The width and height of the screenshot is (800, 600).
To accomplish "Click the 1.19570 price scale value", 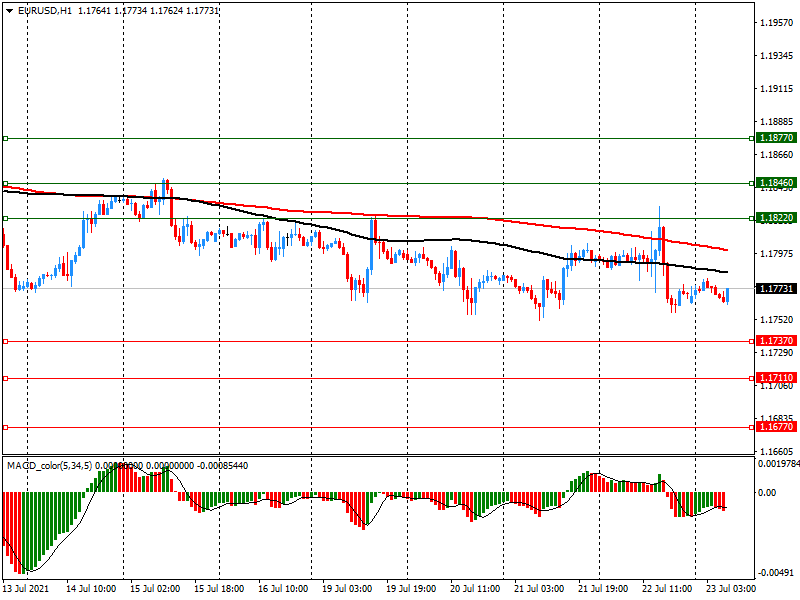I will pos(777,22).
